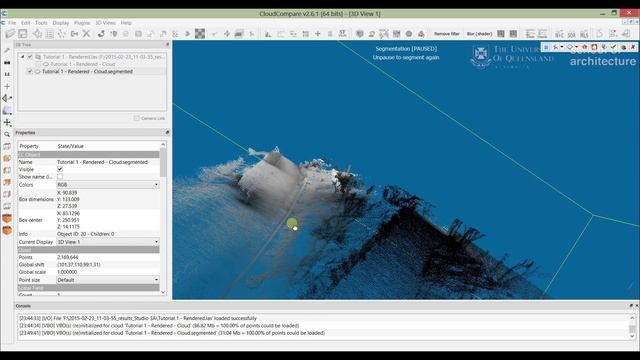Select Tutorial 1 - Rendered - Cloud.segmented tree item
This screenshot has width=640, height=360.
pos(87,71)
